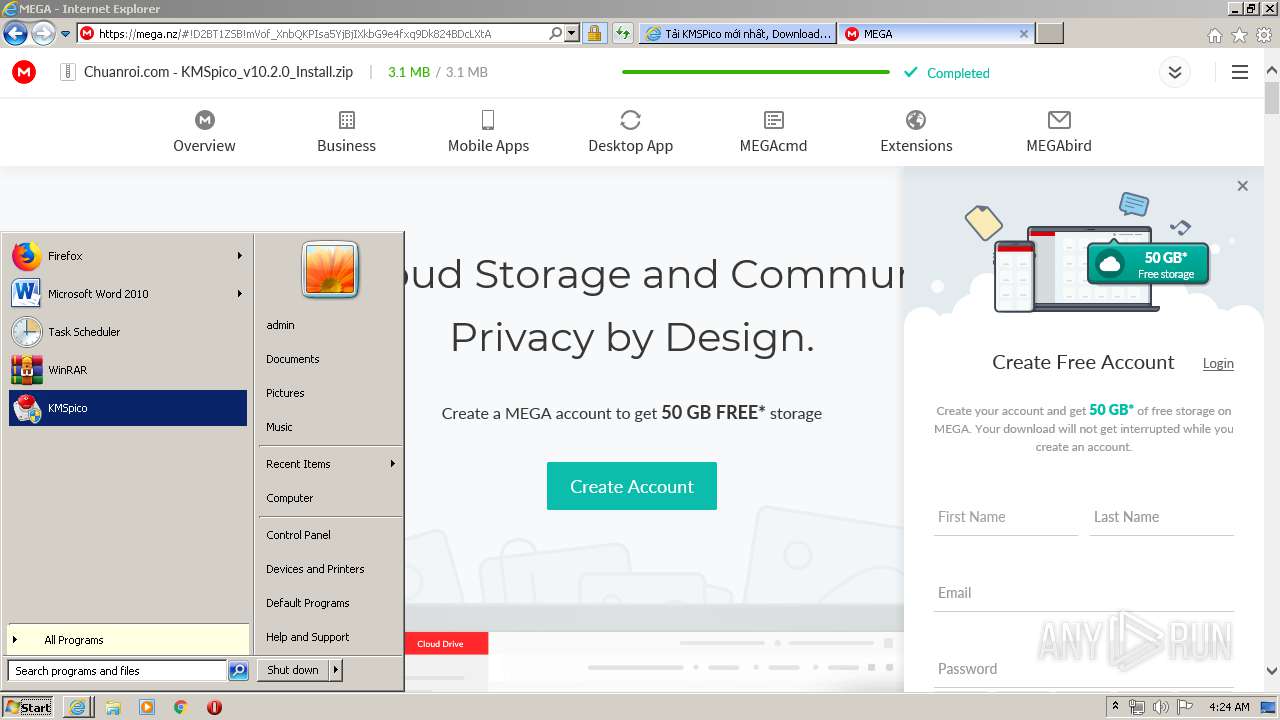This screenshot has width=1280, height=720.
Task: Click the security lock icon
Action: pyautogui.click(x=594, y=33)
